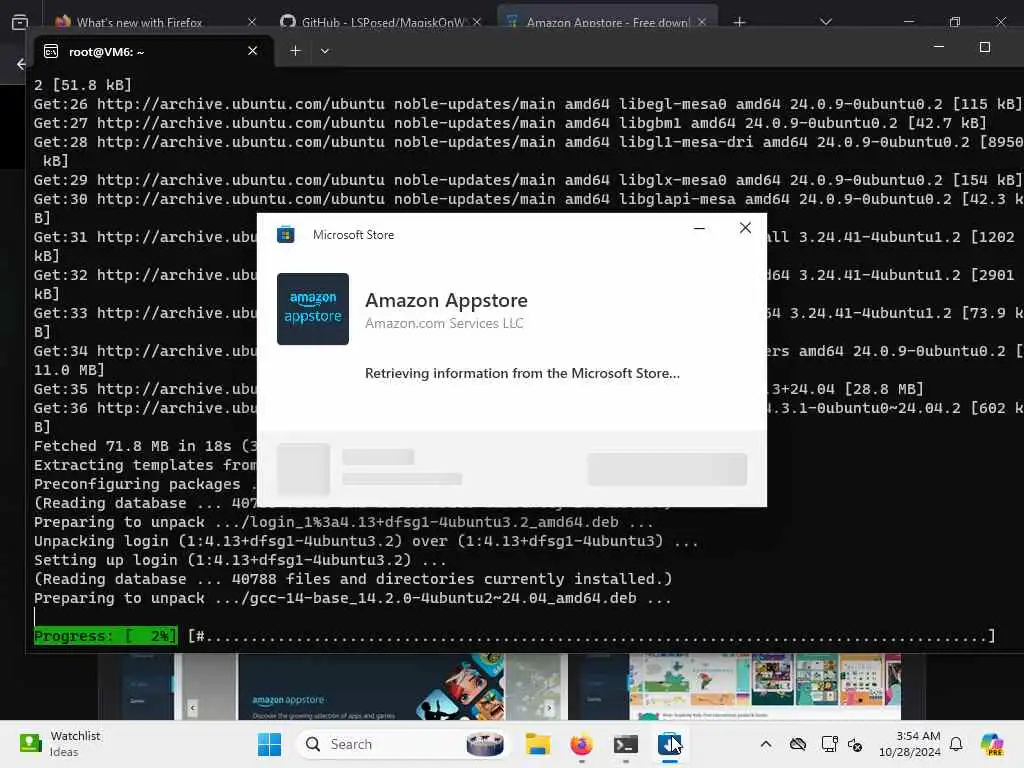
Task: Select the Amazon Appstore title text
Action: [x=446, y=300]
